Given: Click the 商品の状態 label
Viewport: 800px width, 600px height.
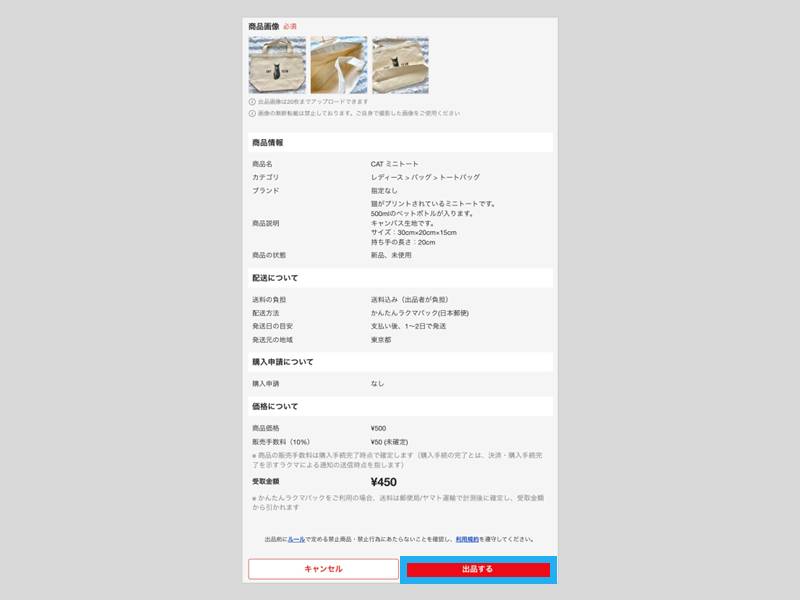Looking at the screenshot, I should coord(269,255).
